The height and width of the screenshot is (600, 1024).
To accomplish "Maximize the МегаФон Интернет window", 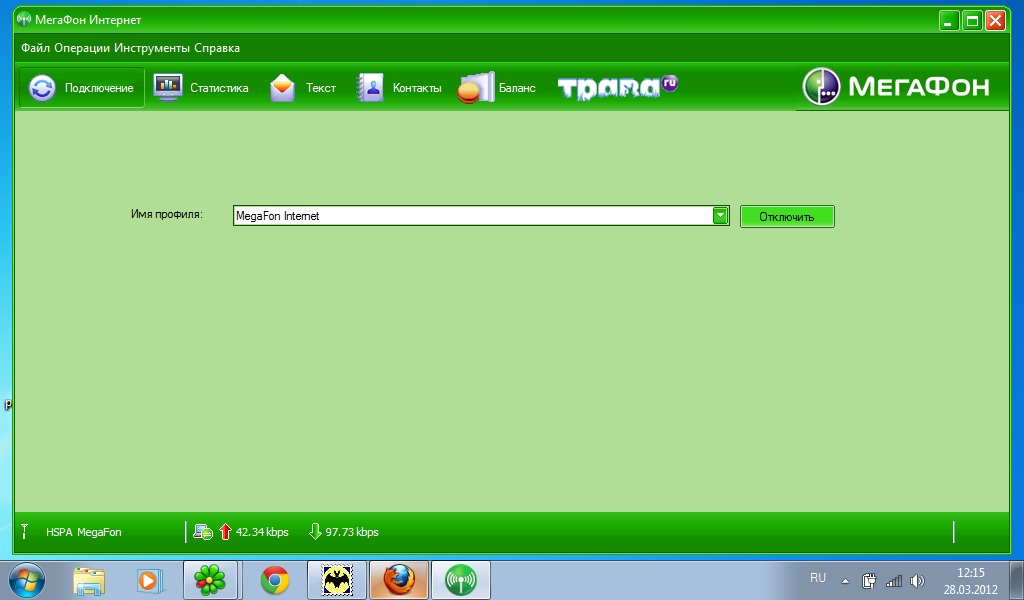I will pyautogui.click(x=972, y=21).
